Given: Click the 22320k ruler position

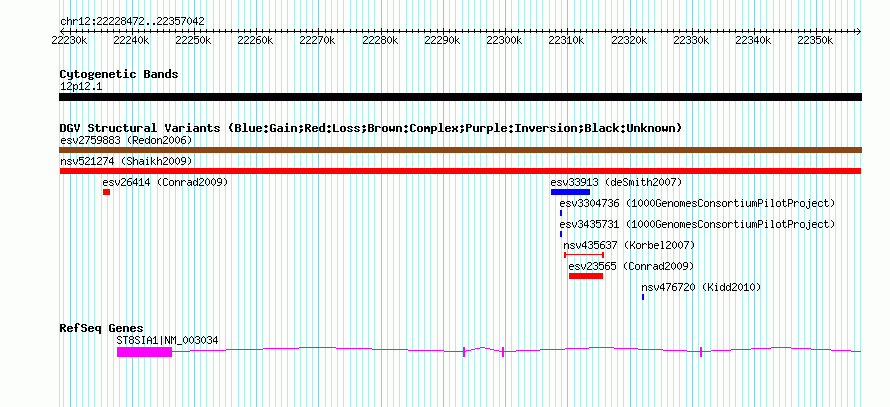Looking at the screenshot, I should coord(629,40).
